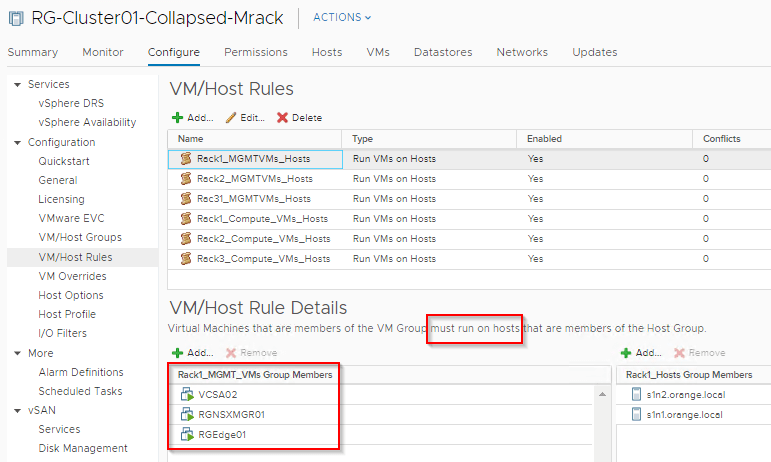Collapse the Services tree section at top
The image size is (771, 462).
coord(18,85)
